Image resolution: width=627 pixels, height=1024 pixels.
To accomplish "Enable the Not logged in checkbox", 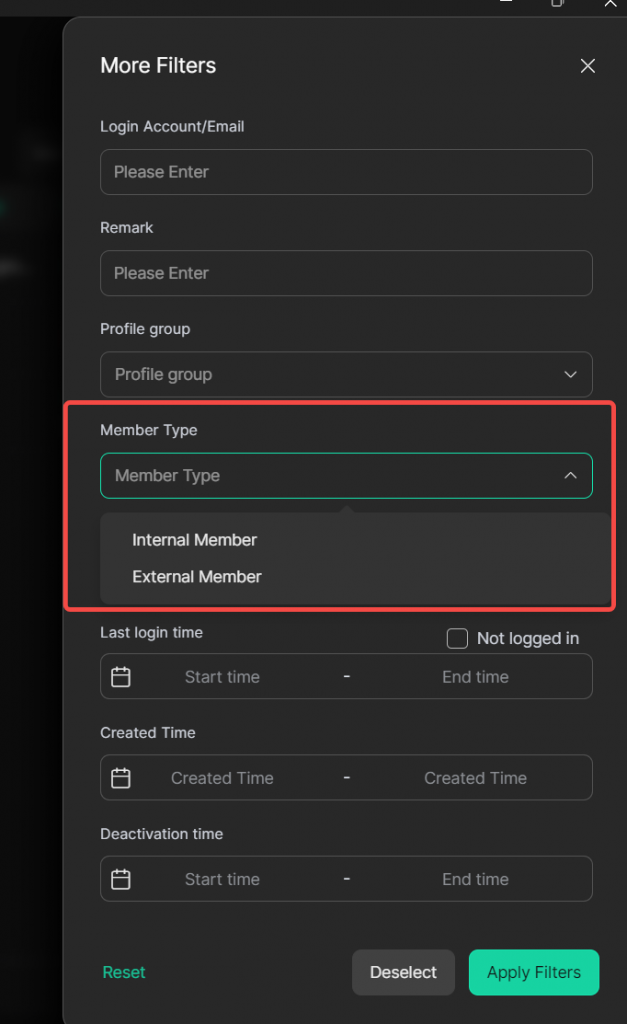I will click(457, 638).
